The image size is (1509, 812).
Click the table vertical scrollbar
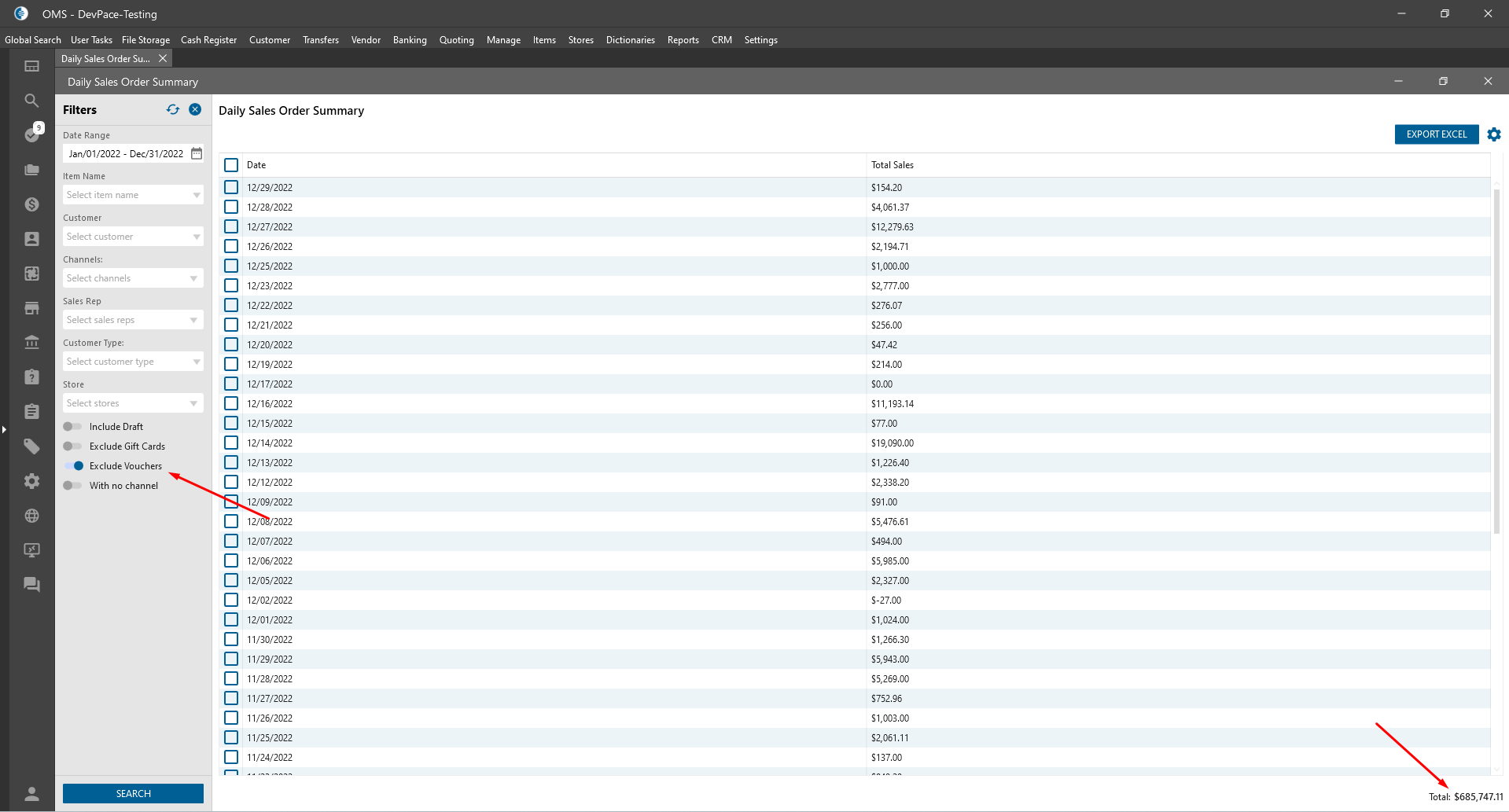click(1496, 362)
